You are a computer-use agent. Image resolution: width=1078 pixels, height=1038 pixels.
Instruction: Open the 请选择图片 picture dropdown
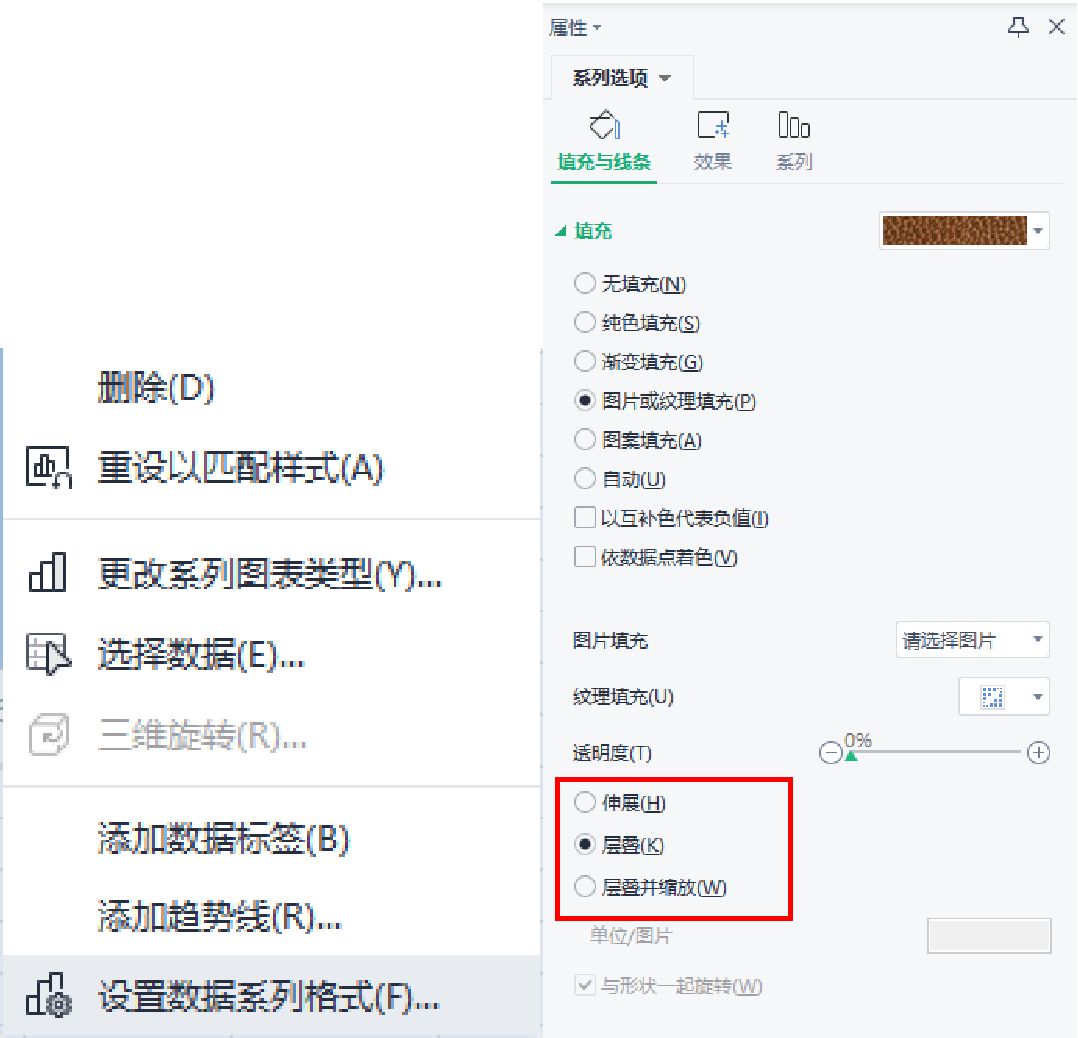pos(972,640)
